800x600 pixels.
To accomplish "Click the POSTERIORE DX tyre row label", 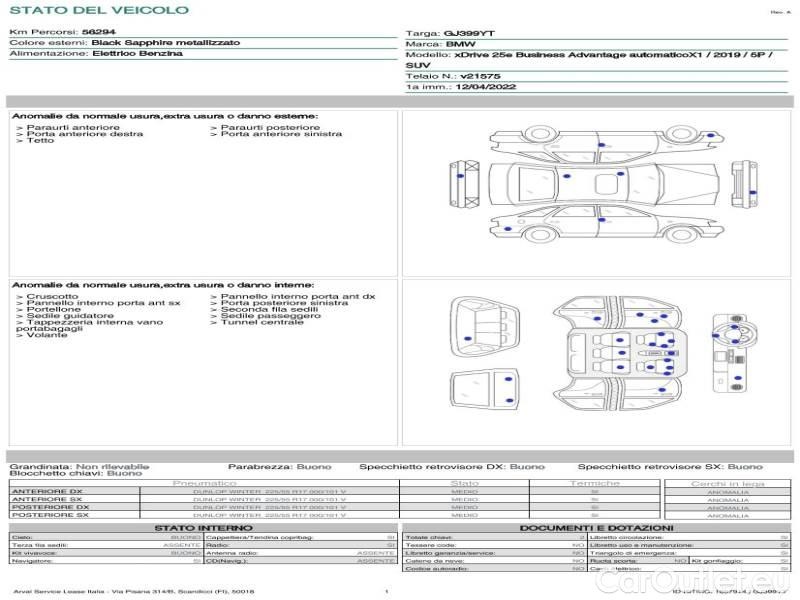I will pyautogui.click(x=51, y=507).
